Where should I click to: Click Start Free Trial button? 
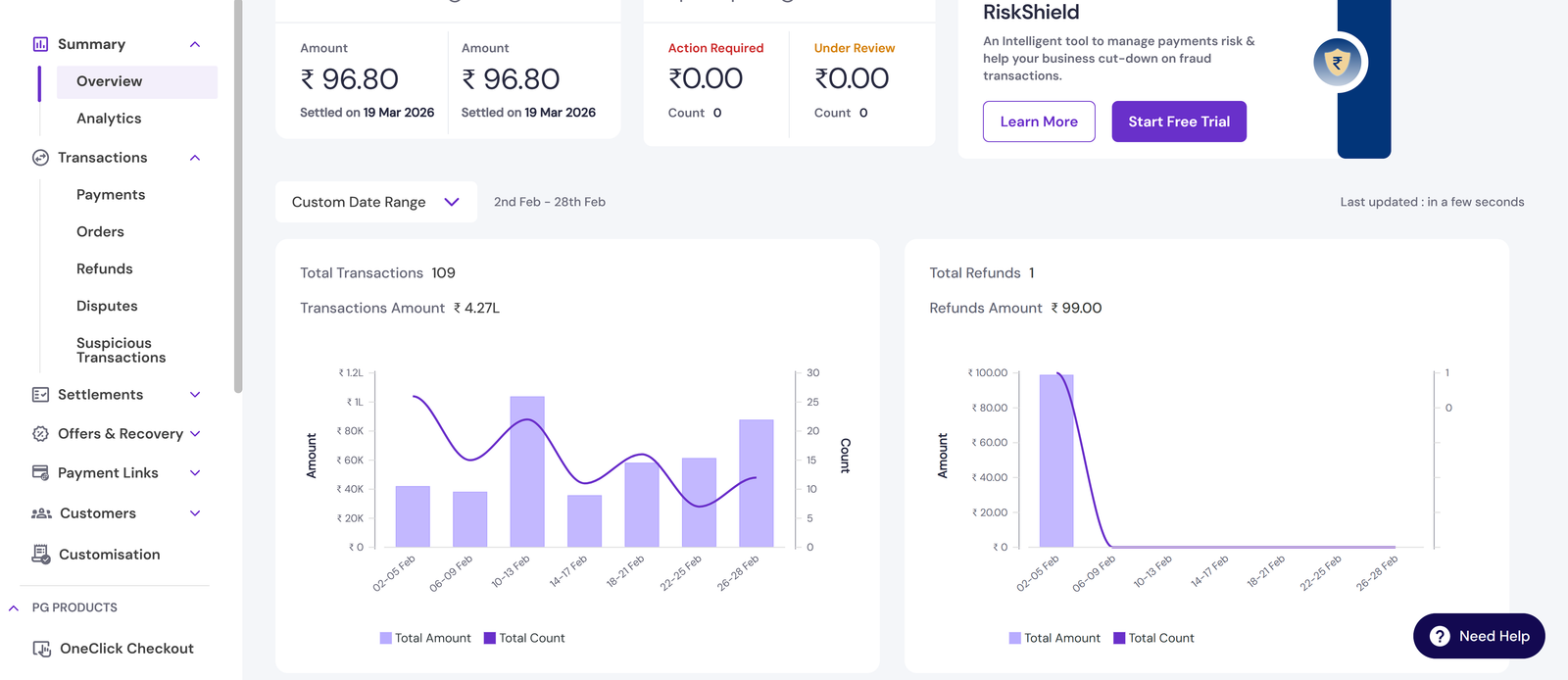tap(1179, 121)
